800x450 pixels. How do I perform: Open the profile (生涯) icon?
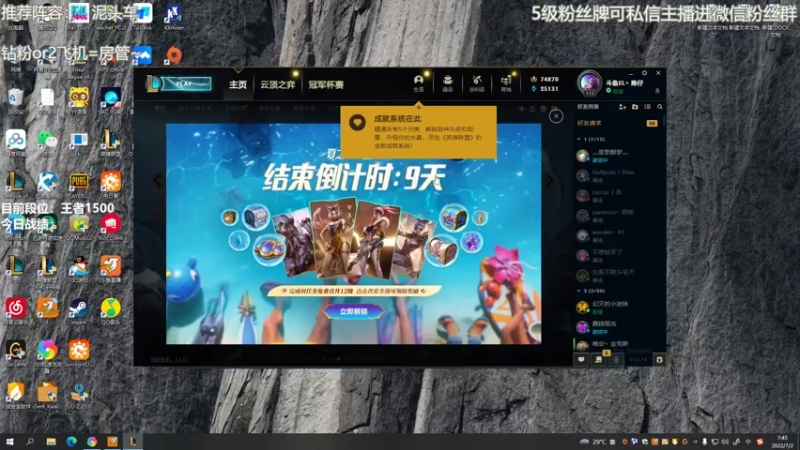(x=418, y=83)
